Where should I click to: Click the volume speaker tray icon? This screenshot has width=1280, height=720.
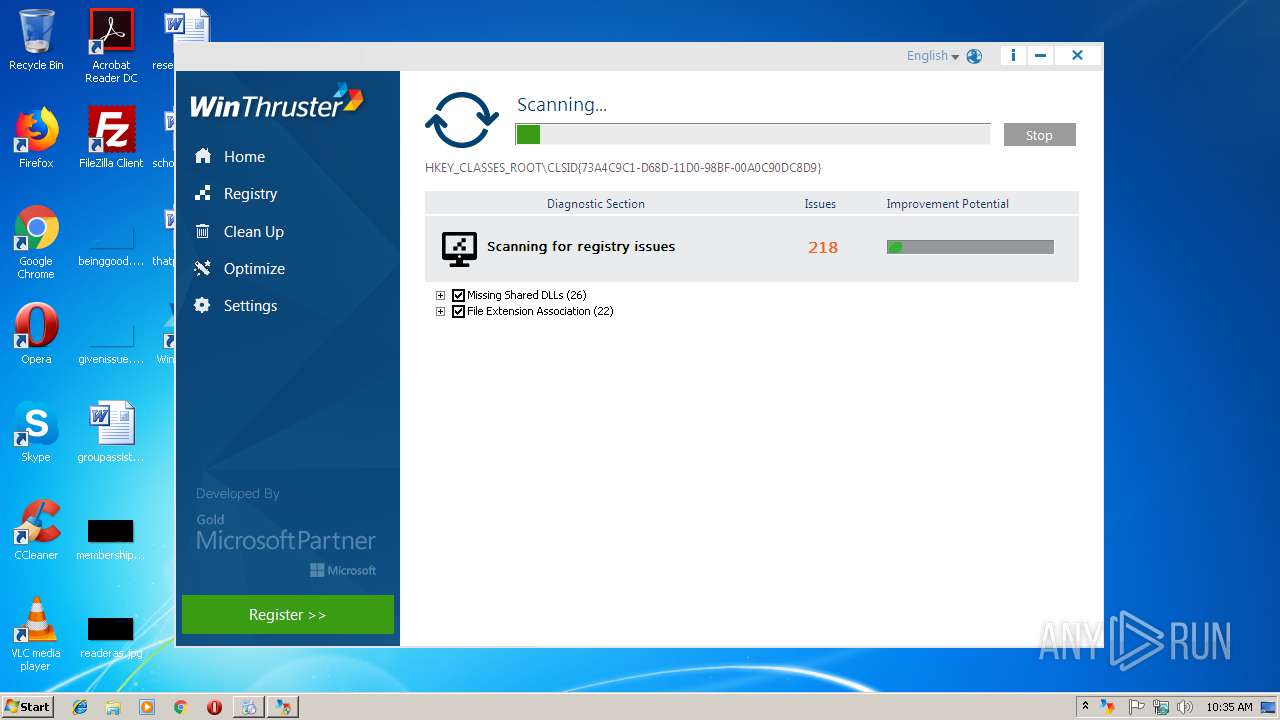point(1185,707)
